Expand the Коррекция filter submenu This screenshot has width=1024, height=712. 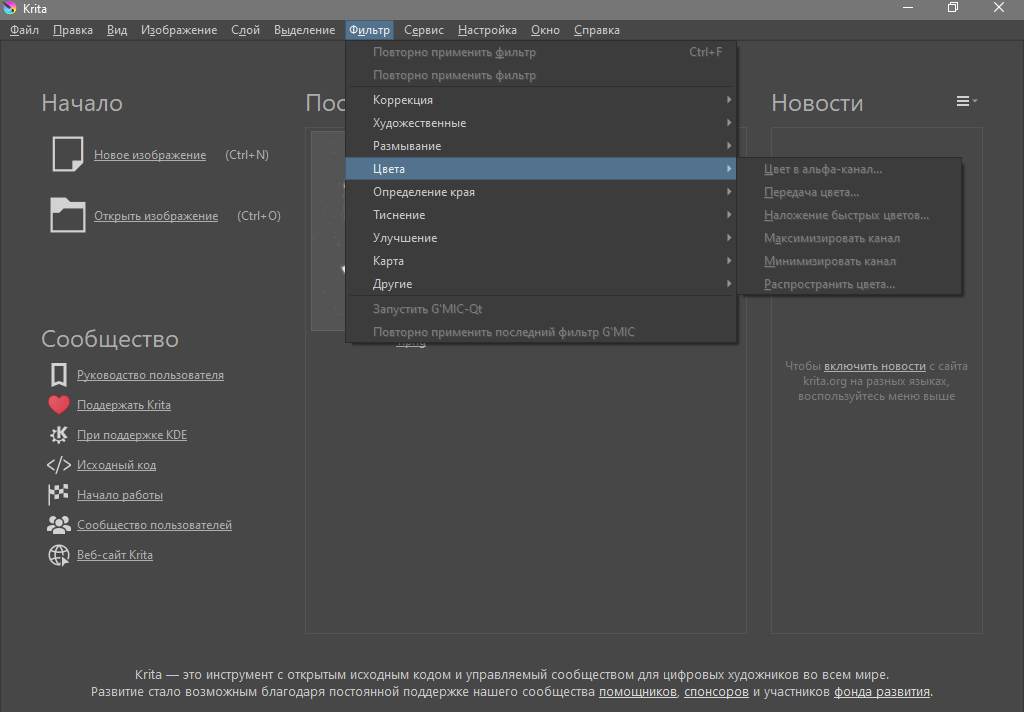(541, 100)
